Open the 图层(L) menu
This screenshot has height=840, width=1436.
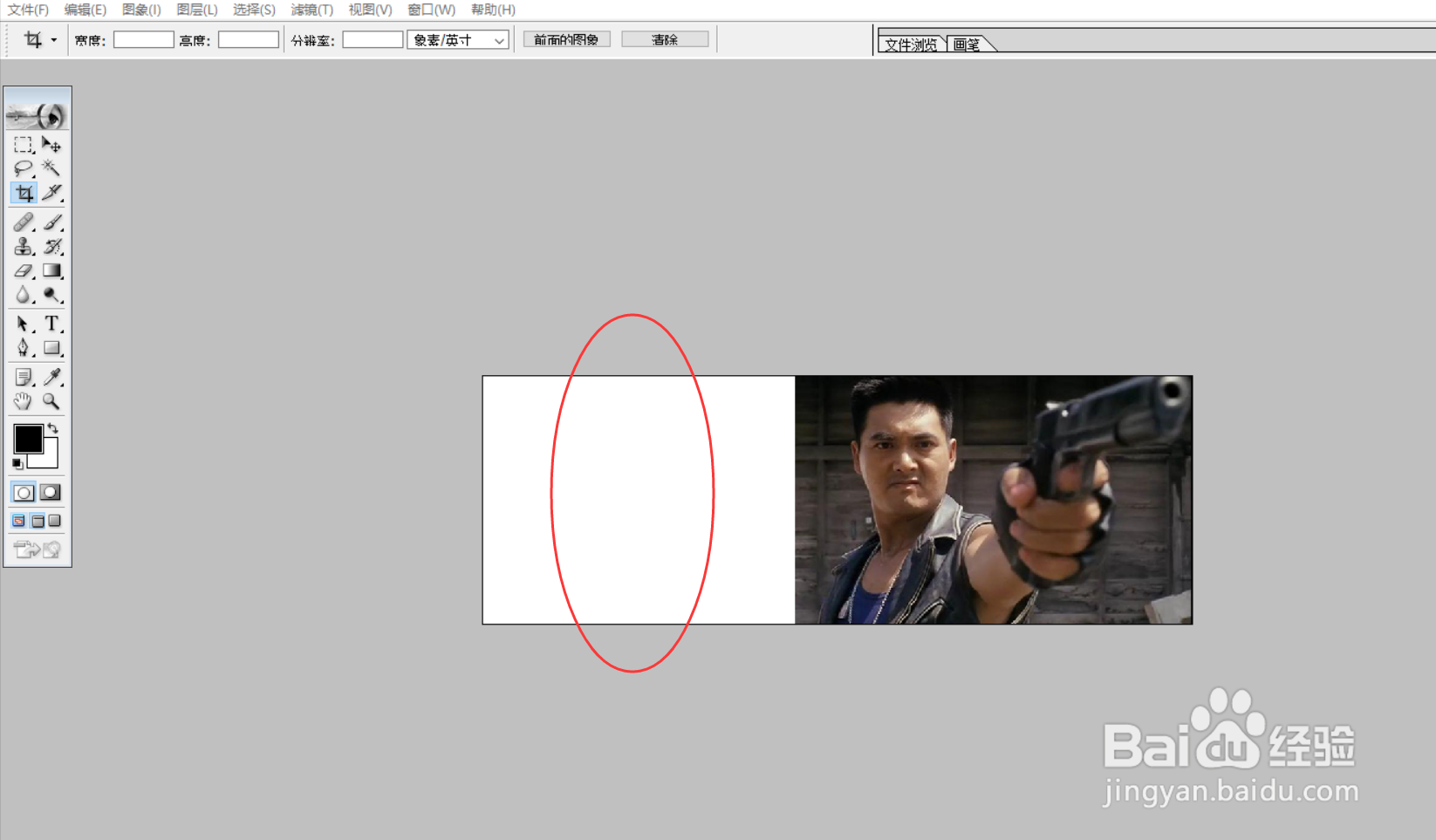[197, 10]
